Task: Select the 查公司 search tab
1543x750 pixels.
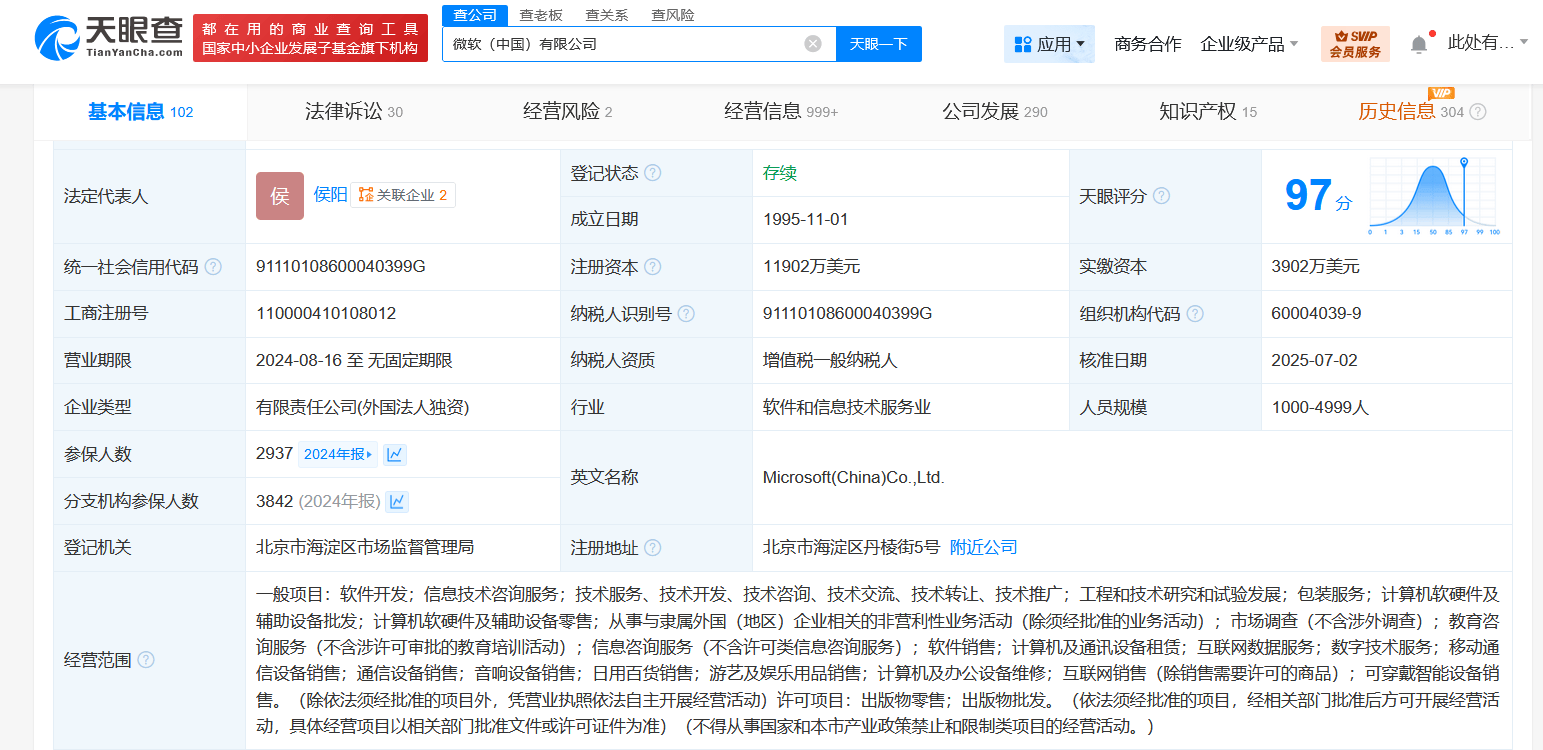Action: tap(475, 15)
